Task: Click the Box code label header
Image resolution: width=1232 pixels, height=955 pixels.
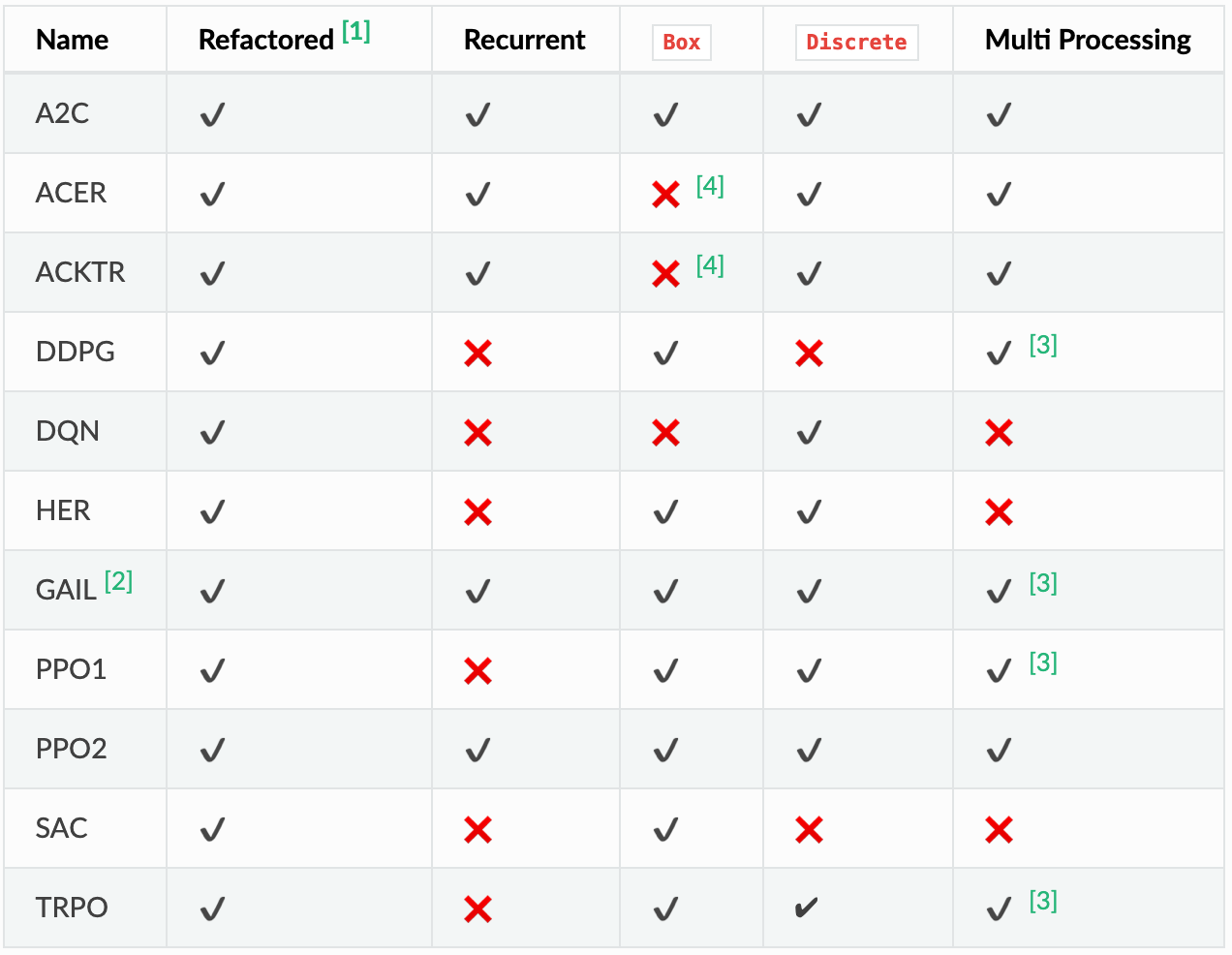Action: 681,43
